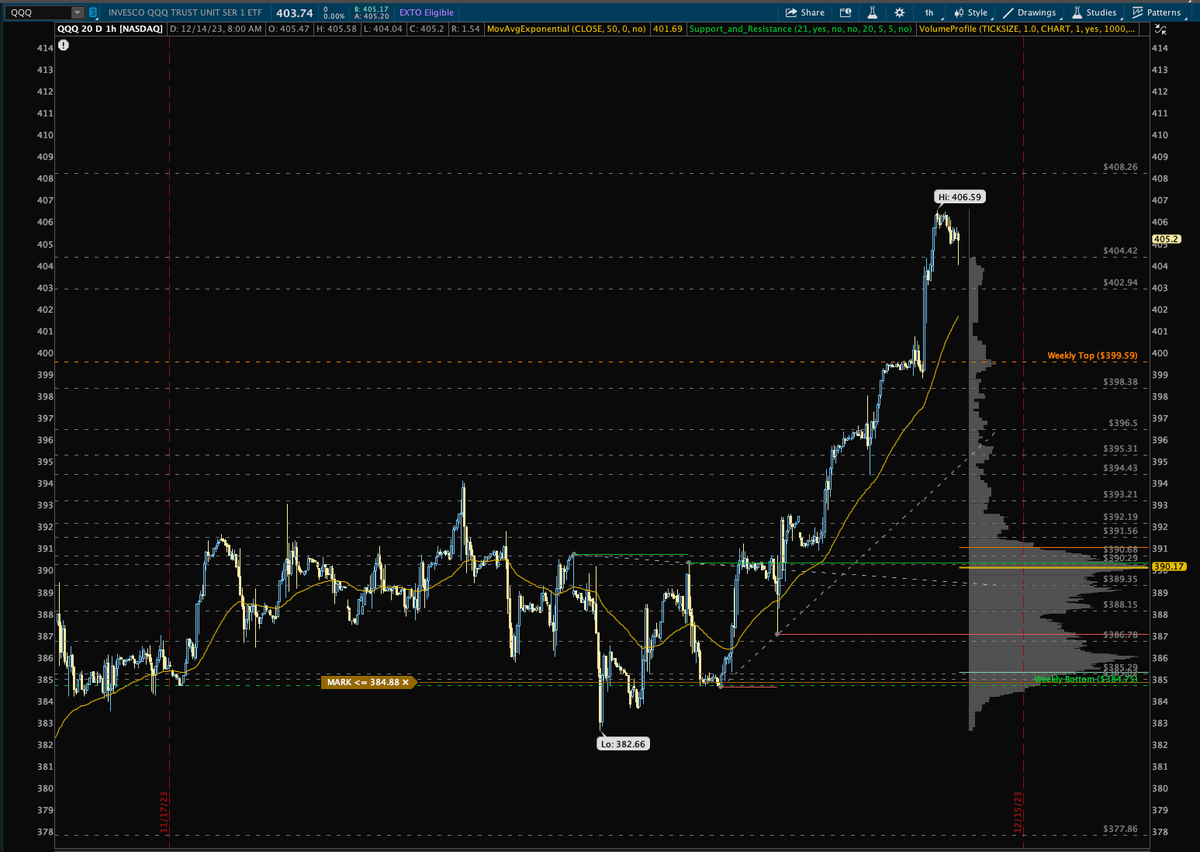Click the 401.69 EMA value label
The height and width of the screenshot is (852, 1200).
point(667,29)
